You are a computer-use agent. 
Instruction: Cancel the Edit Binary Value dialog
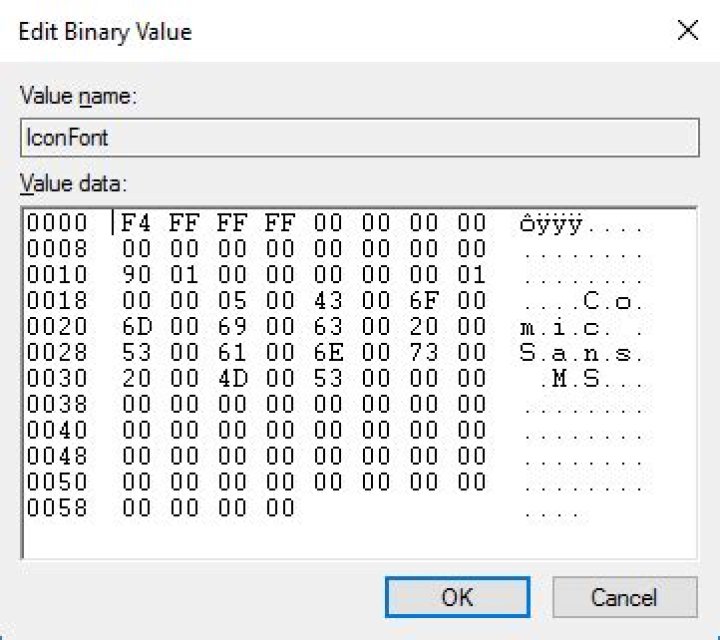click(625, 597)
